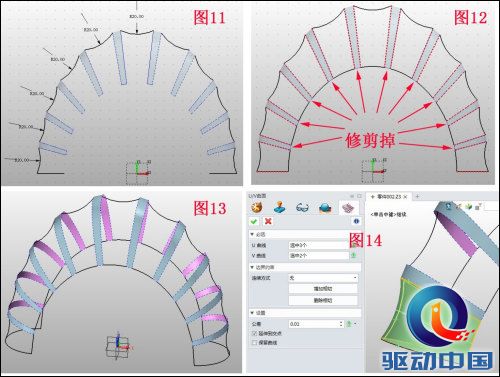
Task: Collapse the settings section at bottom
Action: (252, 313)
